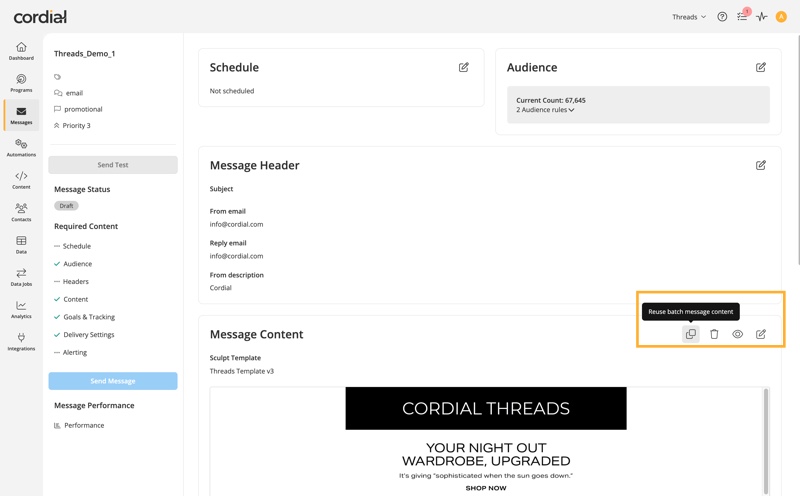This screenshot has width=800, height=496.
Task: Click the Threads_Demo_1 message name
Action: click(x=85, y=54)
